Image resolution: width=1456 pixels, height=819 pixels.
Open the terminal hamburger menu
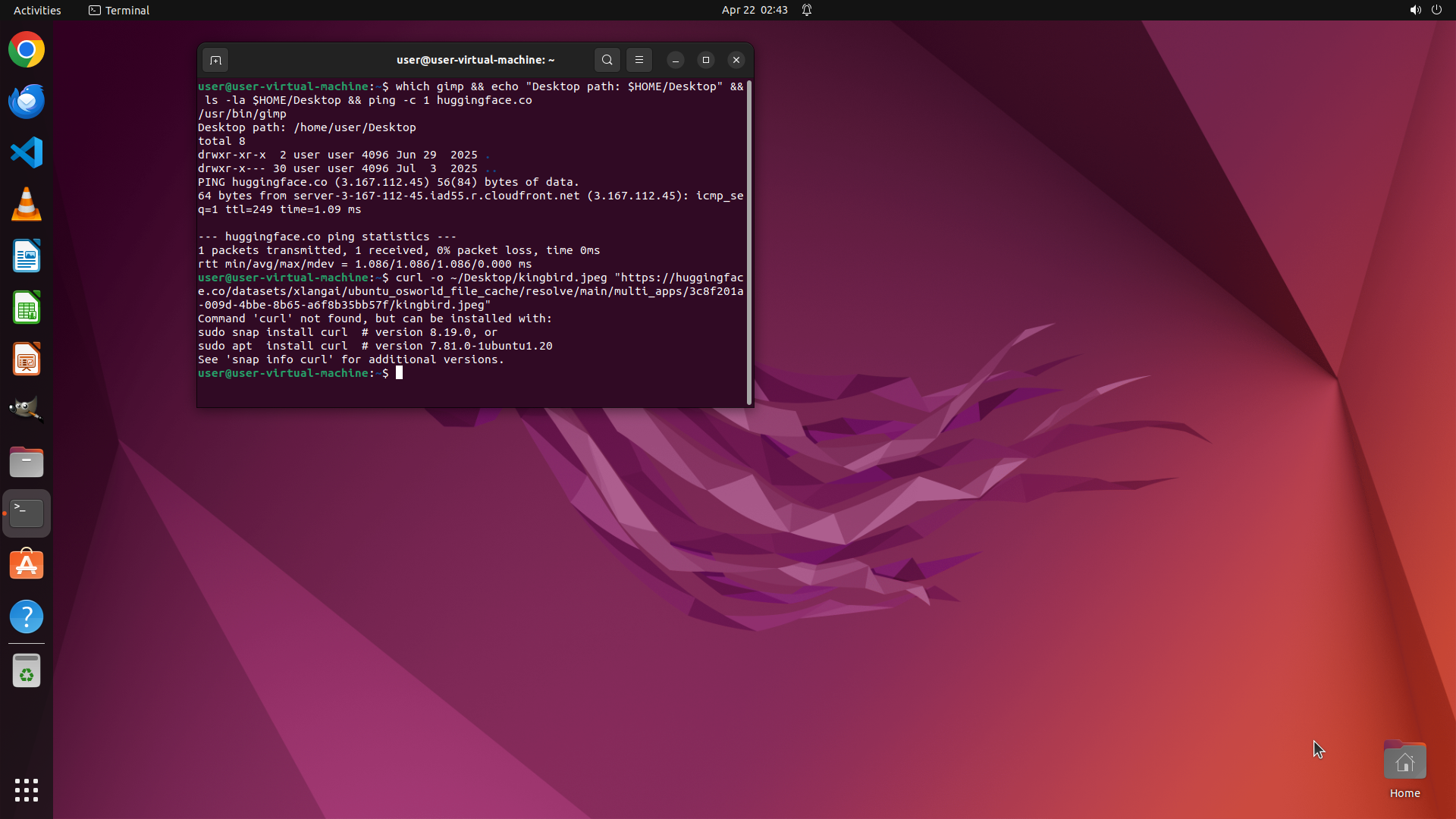pos(639,60)
